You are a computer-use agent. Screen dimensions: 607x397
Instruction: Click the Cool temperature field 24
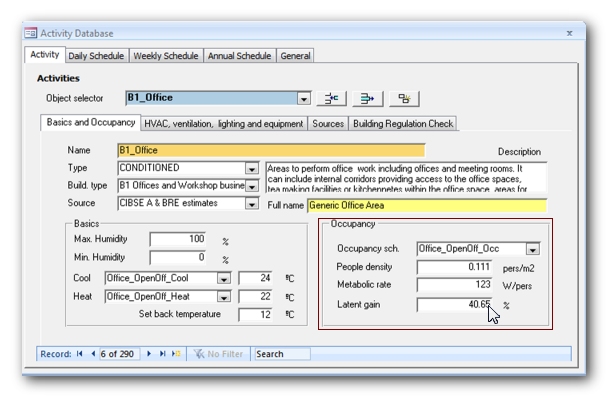255,278
